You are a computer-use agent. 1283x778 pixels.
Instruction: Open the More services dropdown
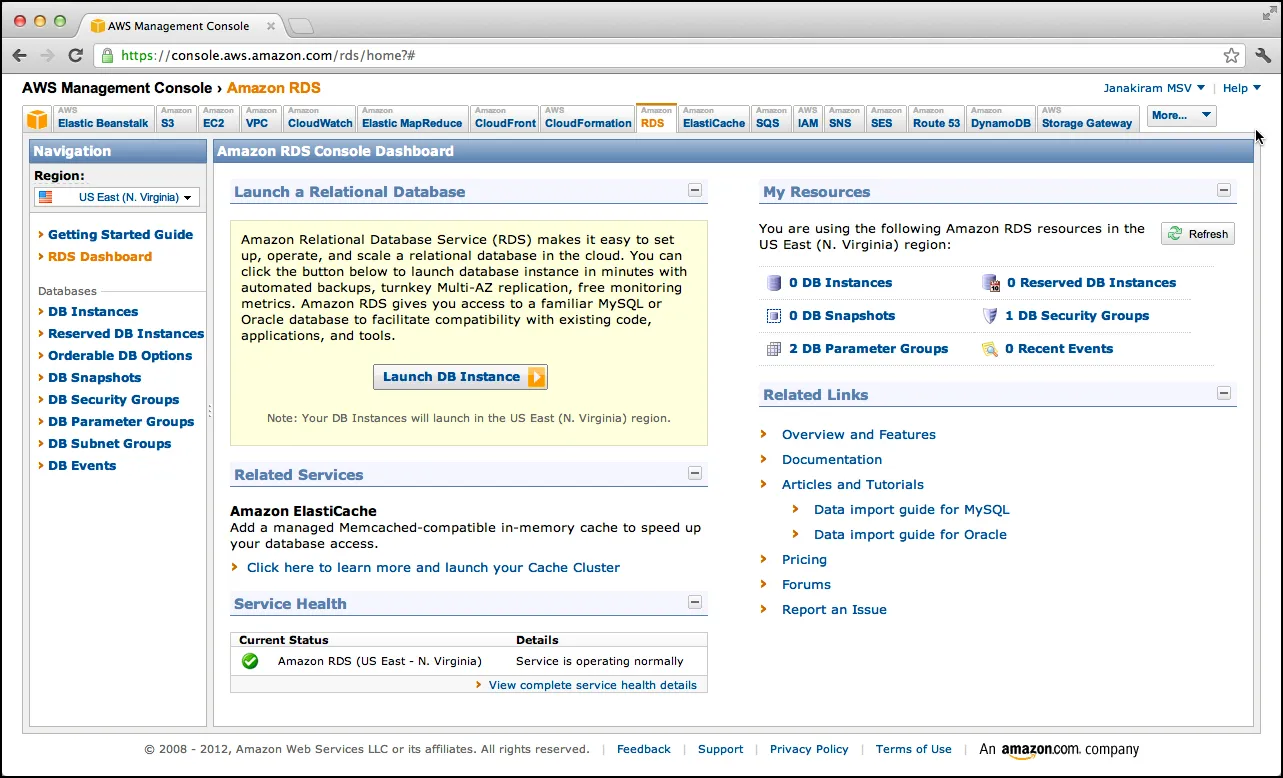(1181, 116)
